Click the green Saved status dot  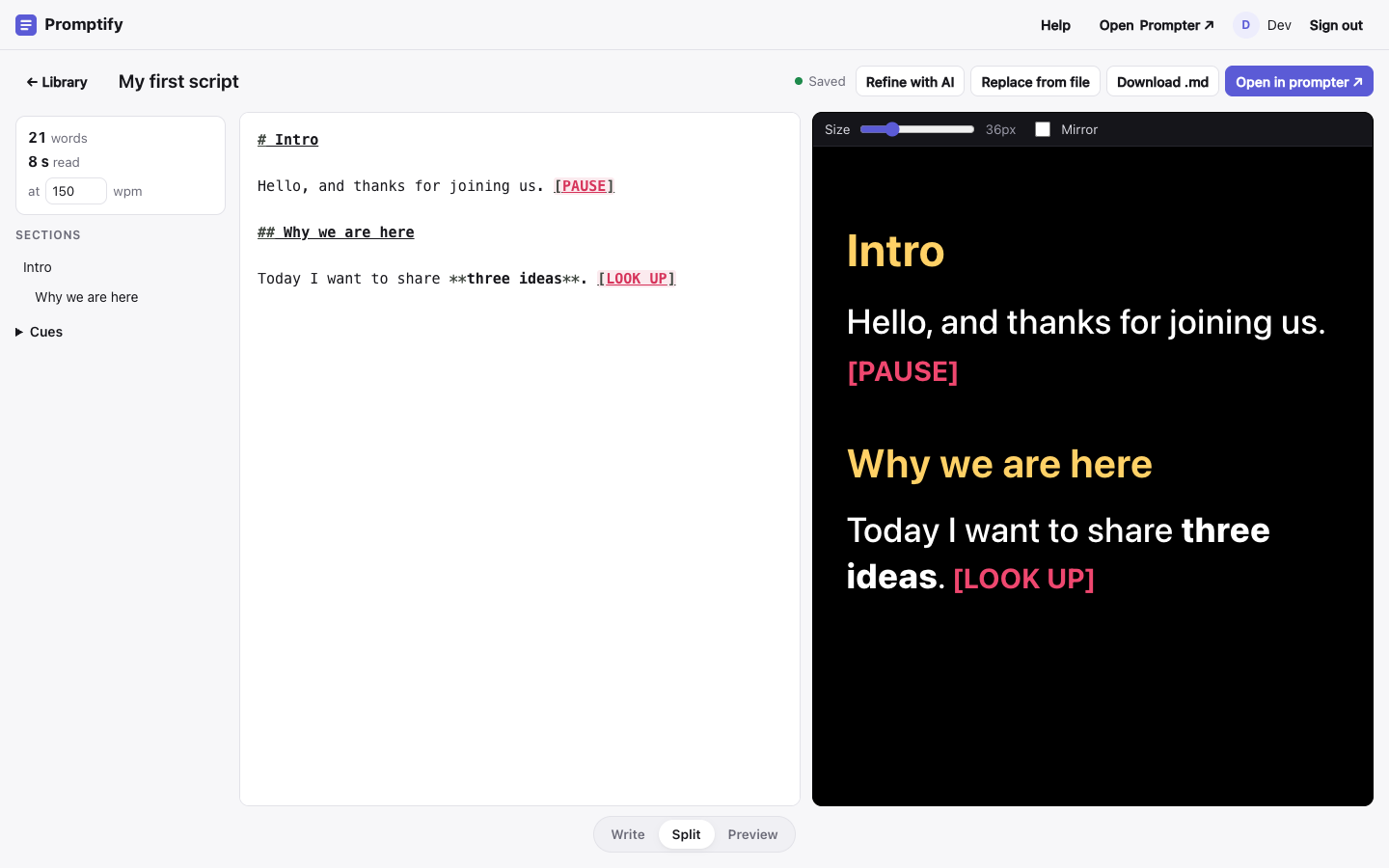coord(799,81)
